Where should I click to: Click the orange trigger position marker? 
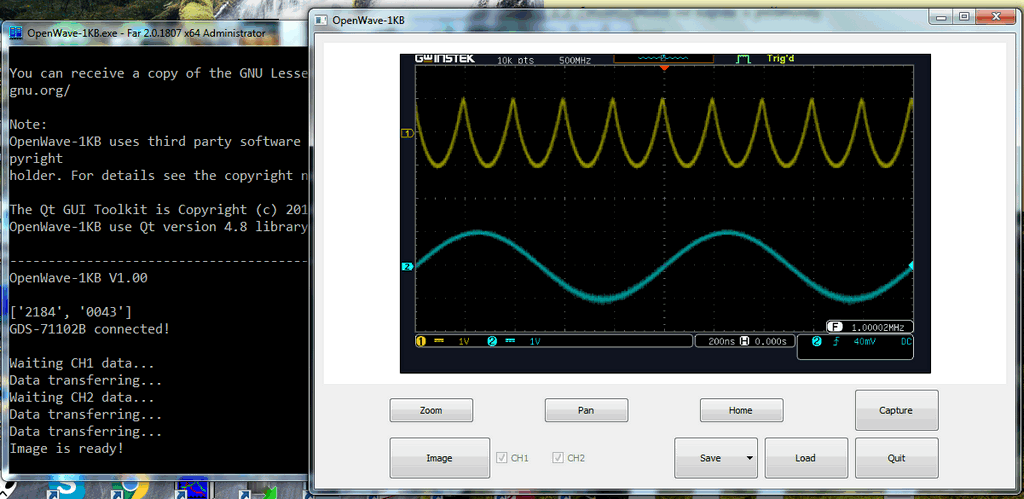click(x=663, y=68)
